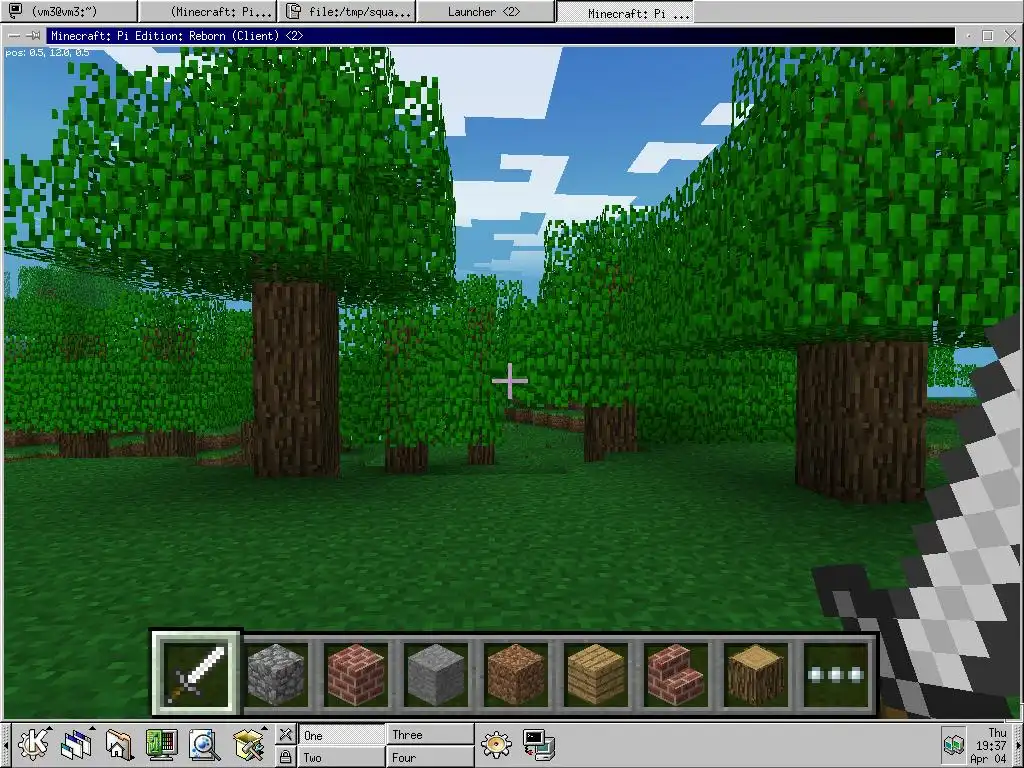This screenshot has width=1024, height=768.
Task: Click the panel's left hide arrow
Action: tap(5, 744)
